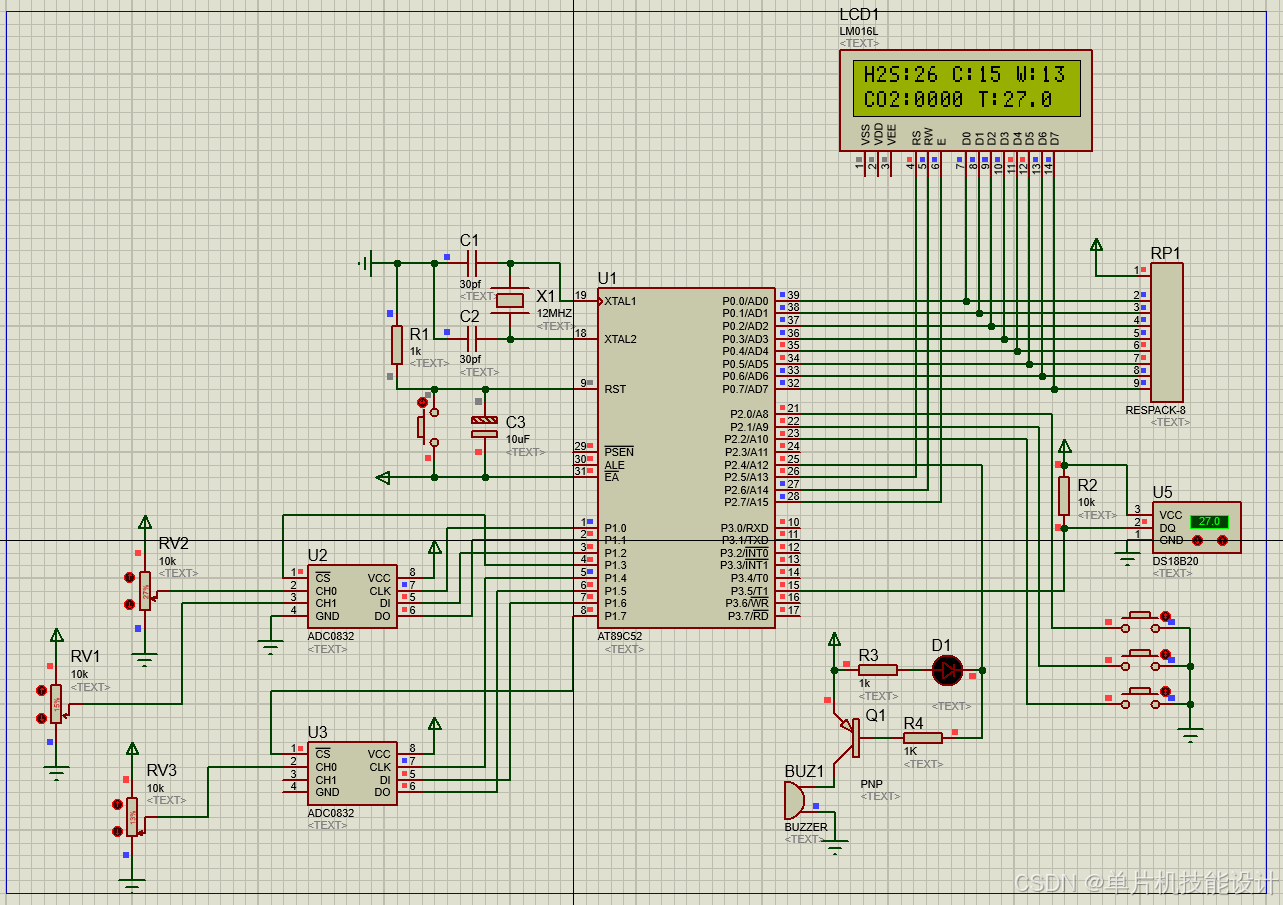The height and width of the screenshot is (905, 1283).
Task: Click the RST pin label on U1
Action: pos(614,389)
